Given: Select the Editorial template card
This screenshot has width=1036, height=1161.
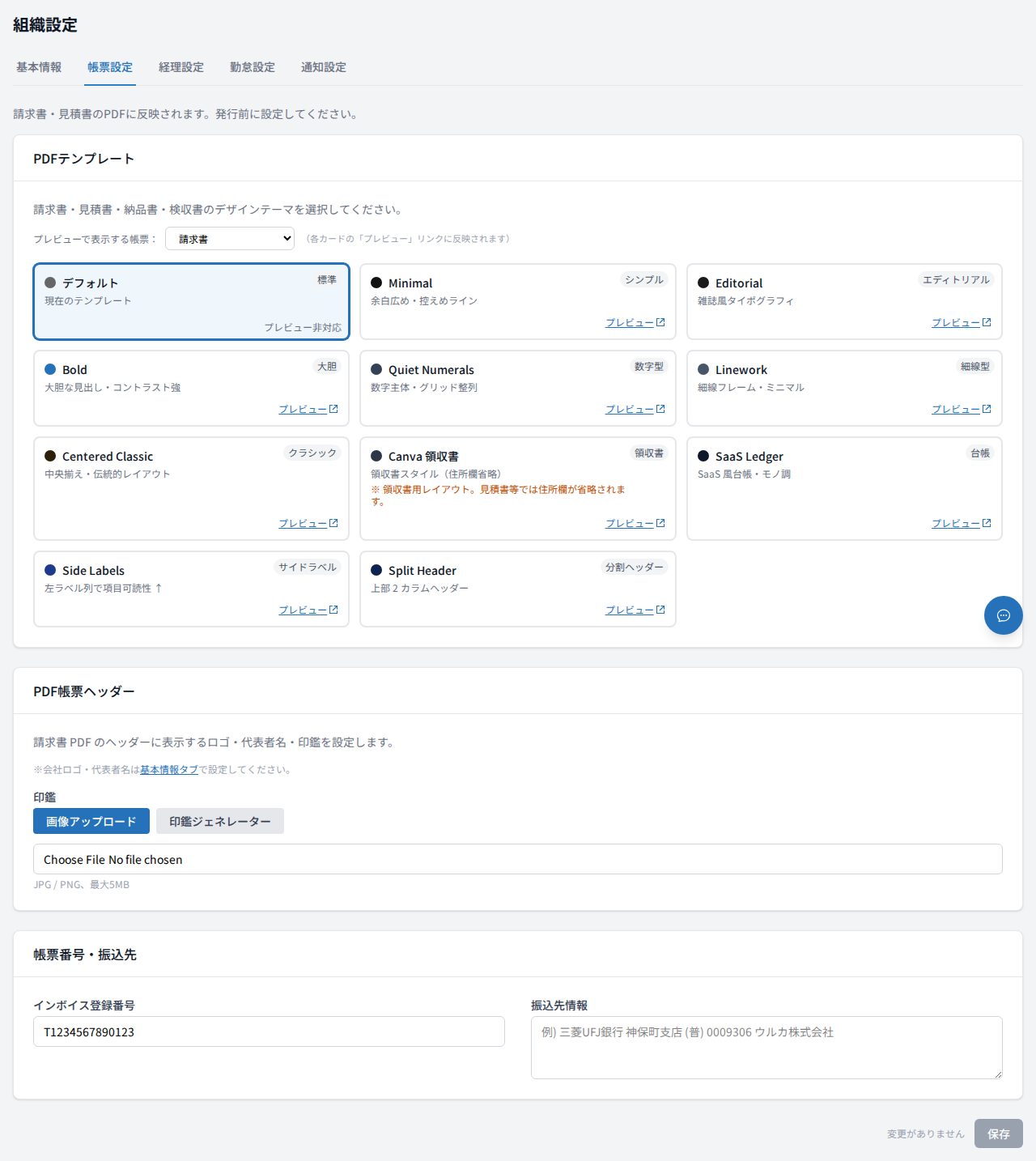Looking at the screenshot, I should click(x=844, y=301).
